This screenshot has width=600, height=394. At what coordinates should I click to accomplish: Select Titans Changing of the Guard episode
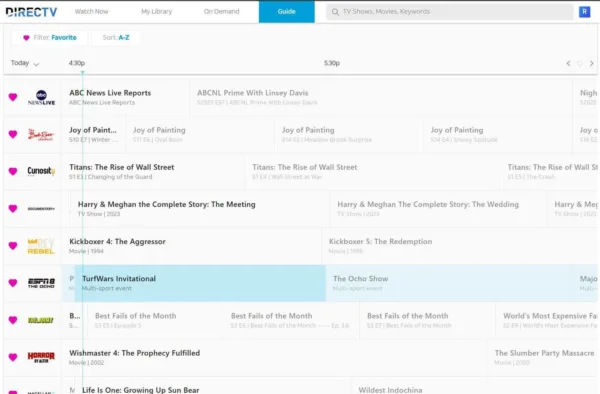(x=153, y=171)
